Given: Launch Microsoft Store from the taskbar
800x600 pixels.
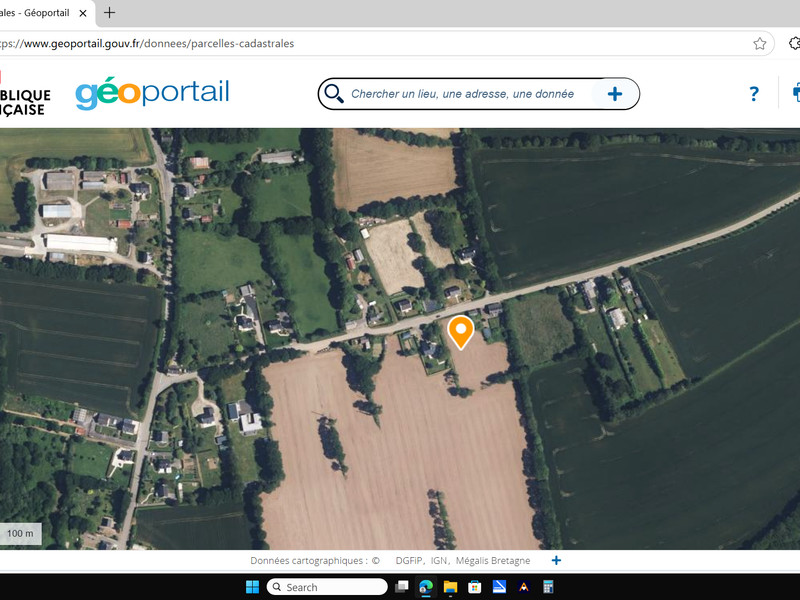Looking at the screenshot, I should click(474, 587).
